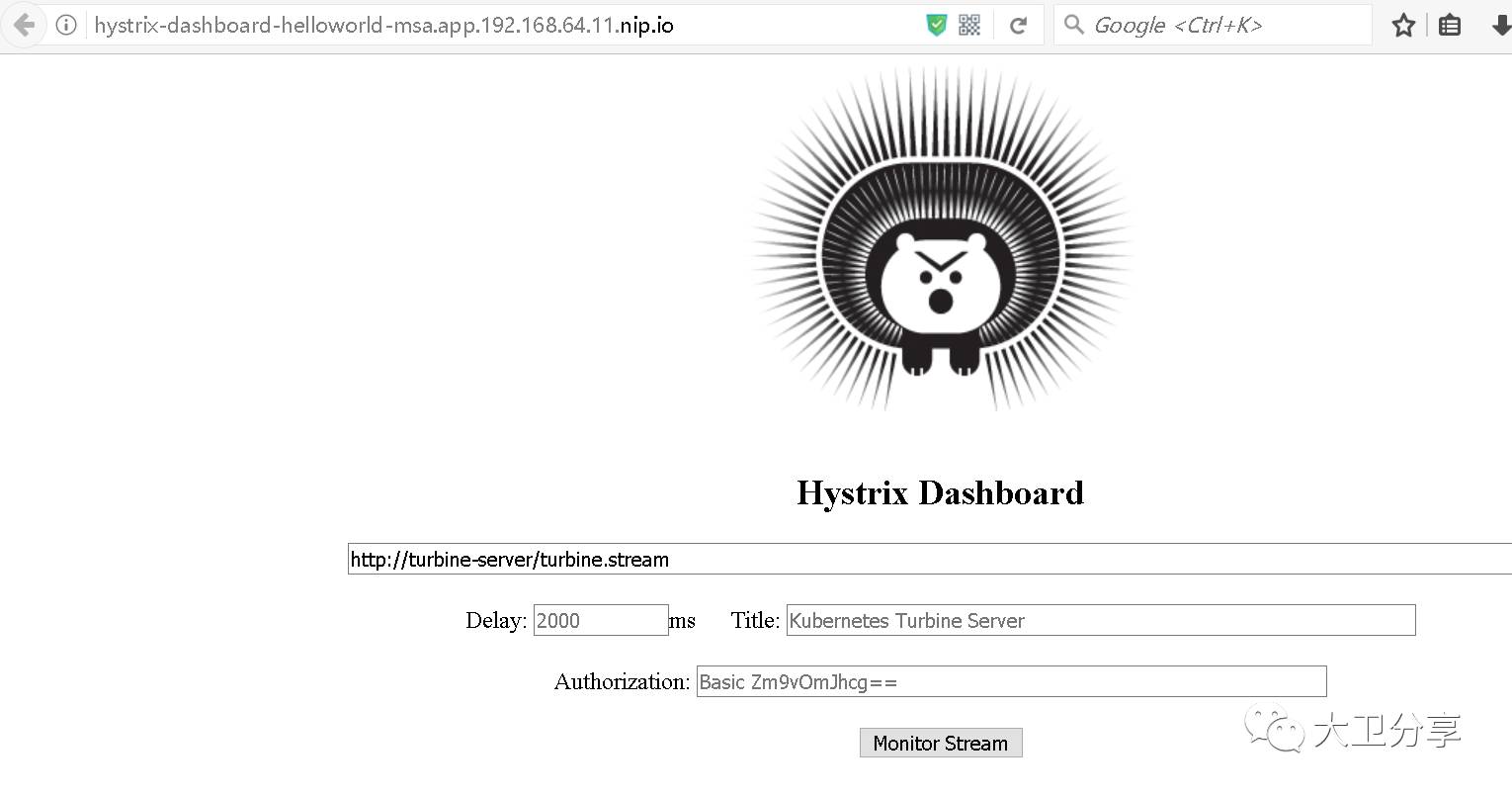Click the Hystrix porcupine logo image

click(x=941, y=239)
